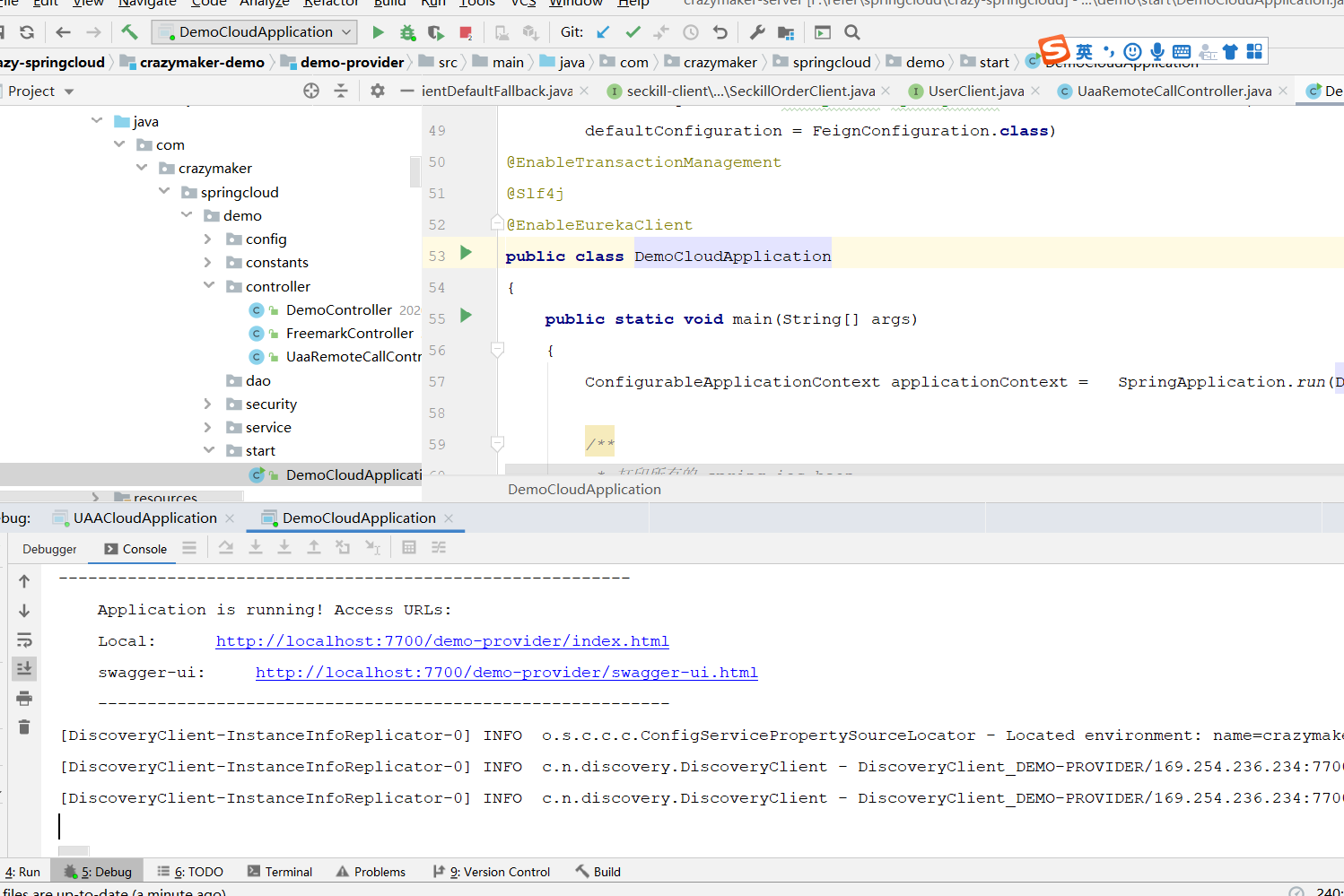Image resolution: width=1344 pixels, height=896 pixels.
Task: Click the Synchronize refresh icon in toolbar
Action: [x=27, y=32]
